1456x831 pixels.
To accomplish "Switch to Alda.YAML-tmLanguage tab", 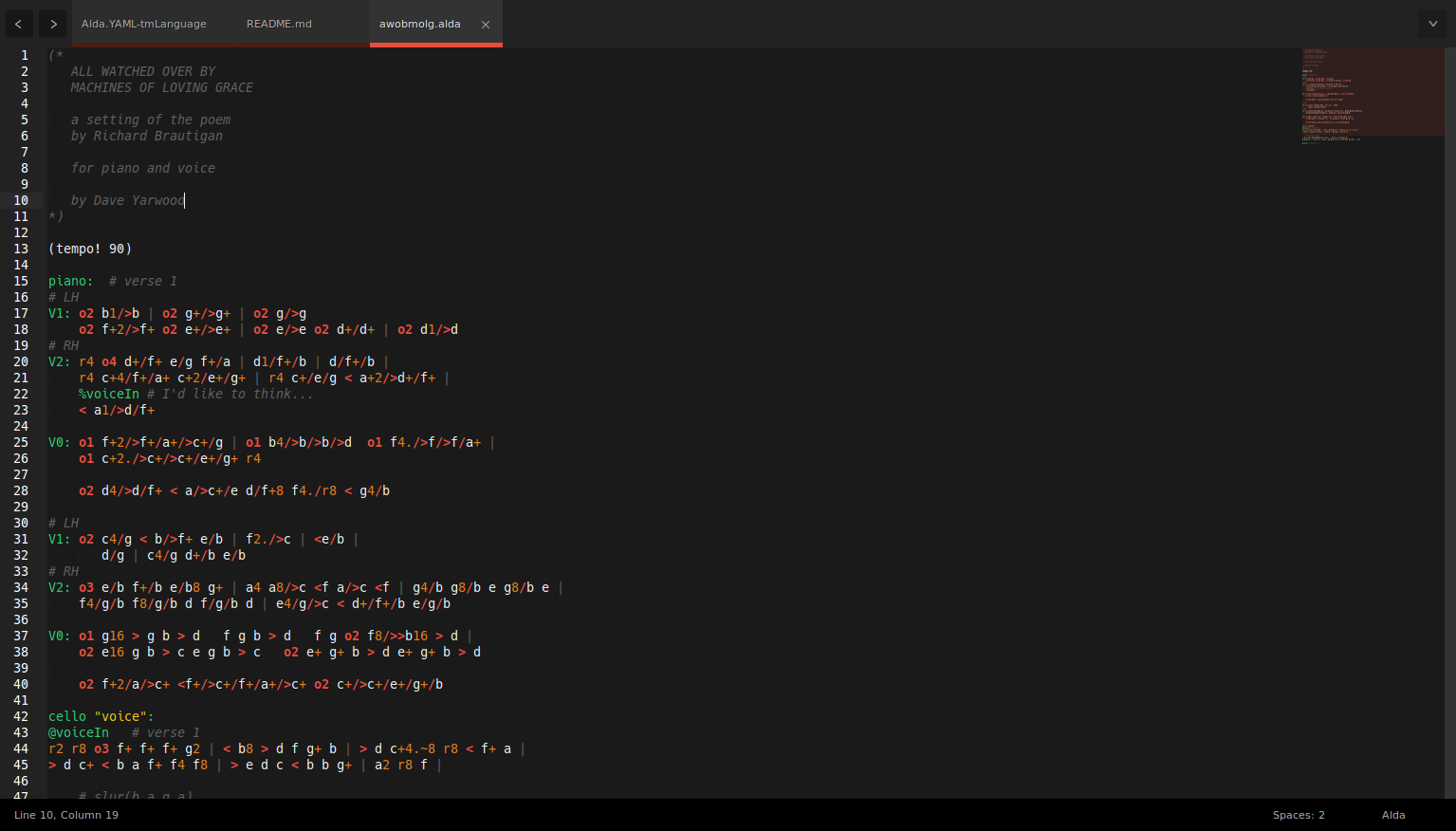I will point(144,24).
